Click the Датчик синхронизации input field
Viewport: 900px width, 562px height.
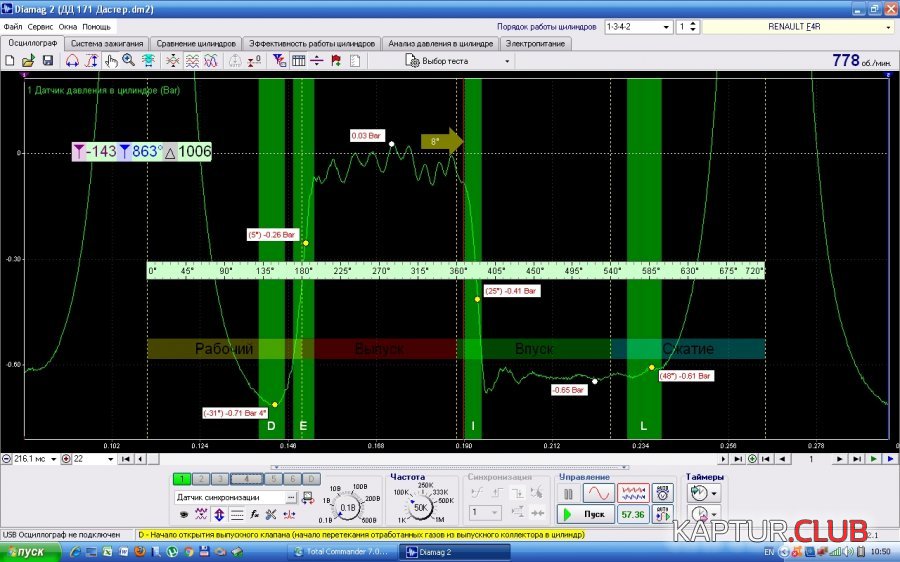pyautogui.click(x=230, y=497)
